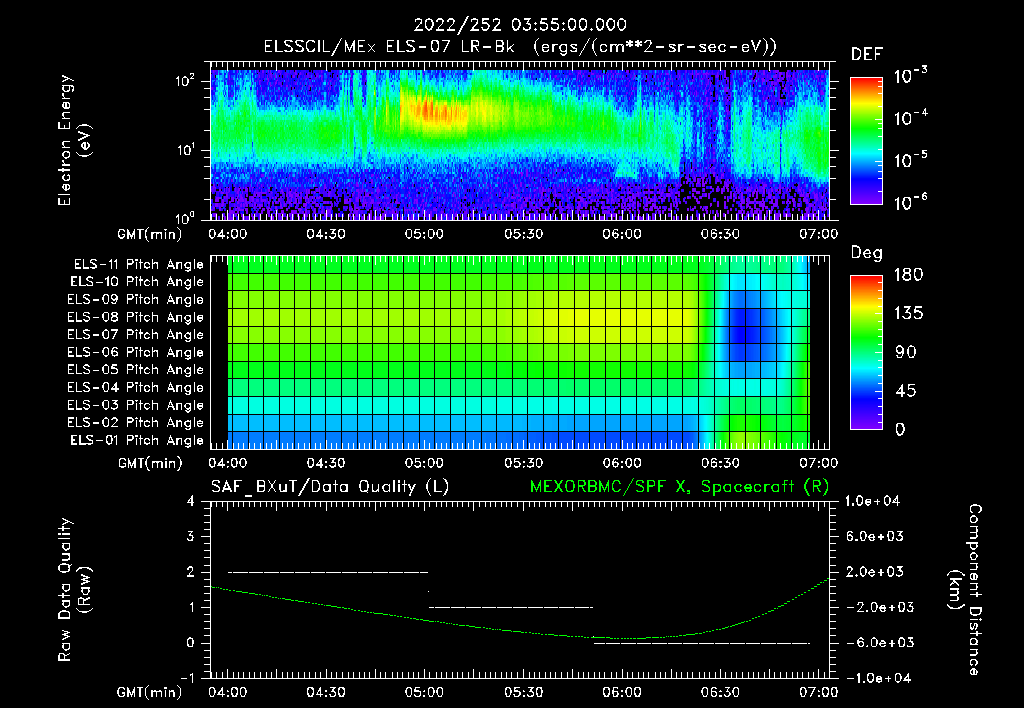Screen dimensions: 1024x708
Task: Select the Electron Energy (eV) axis label
Action: pos(74,140)
